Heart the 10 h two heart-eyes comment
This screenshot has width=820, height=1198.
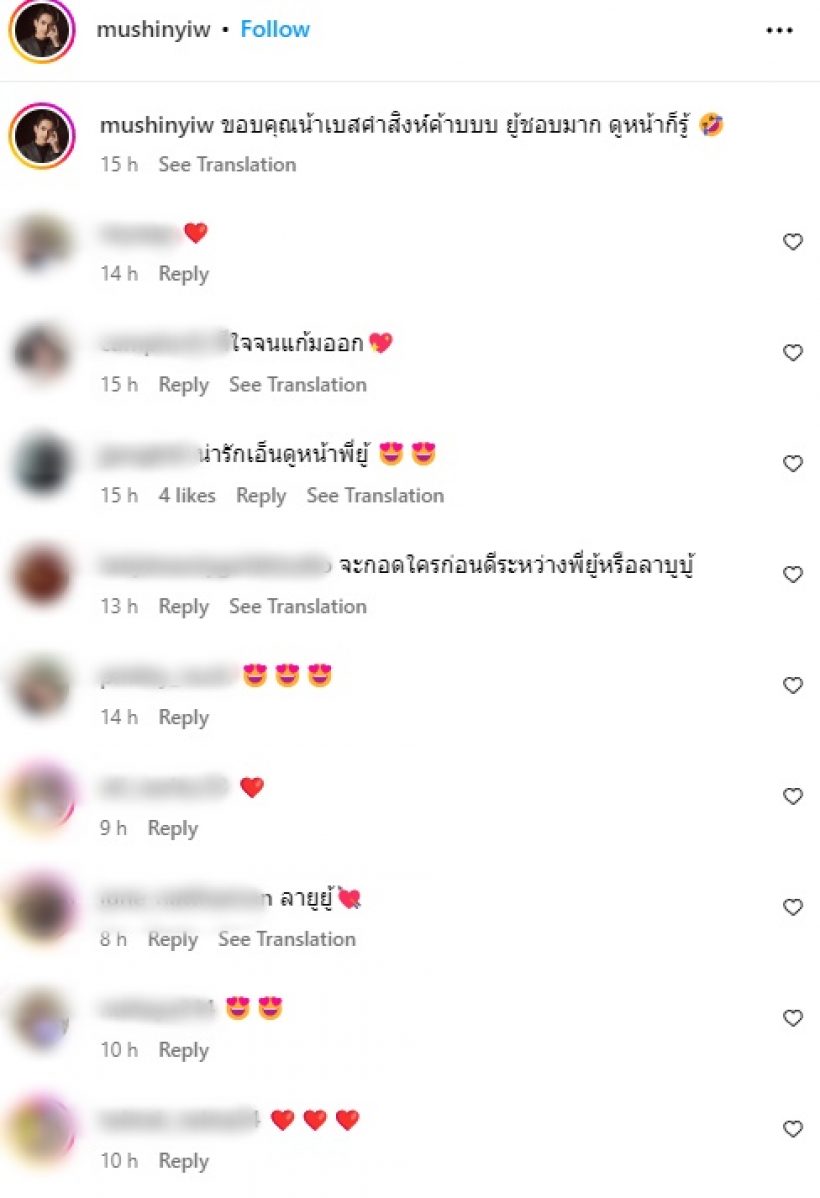(x=792, y=1018)
